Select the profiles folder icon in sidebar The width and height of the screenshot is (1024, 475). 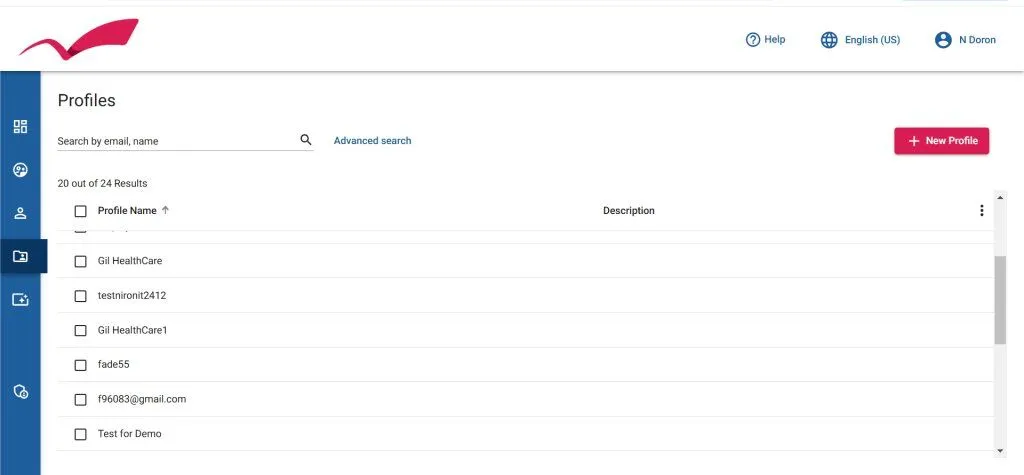coord(20,256)
